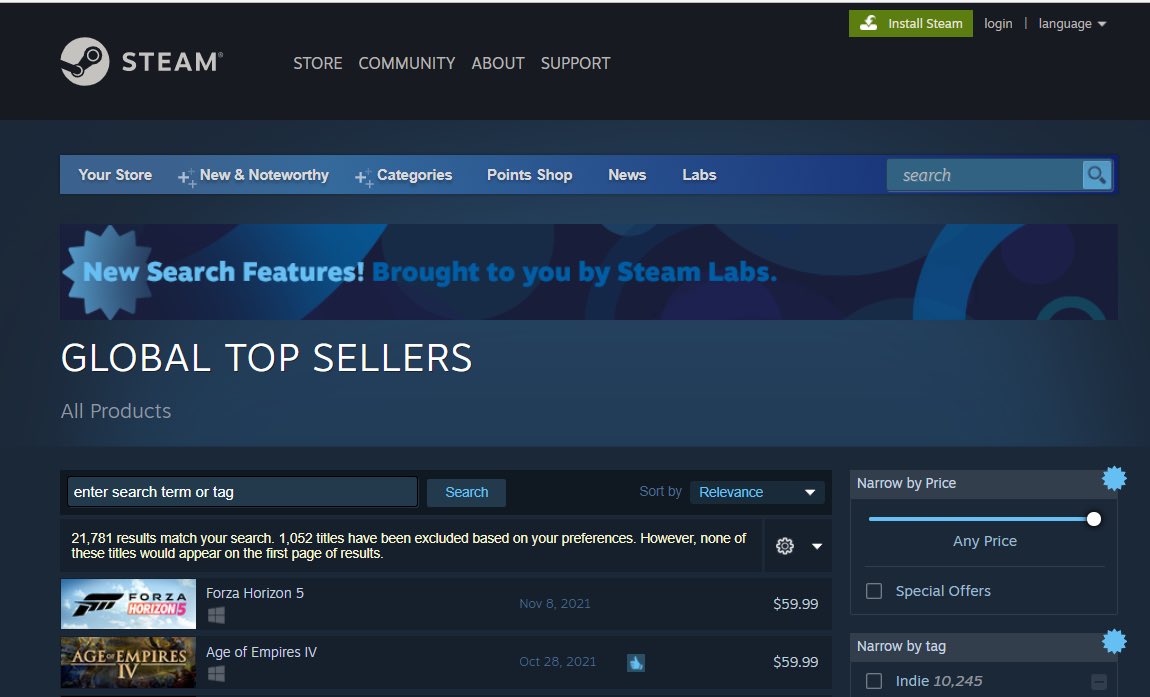Image resolution: width=1150 pixels, height=697 pixels.
Task: Click the plus icon beside Categories
Action: coord(364,177)
